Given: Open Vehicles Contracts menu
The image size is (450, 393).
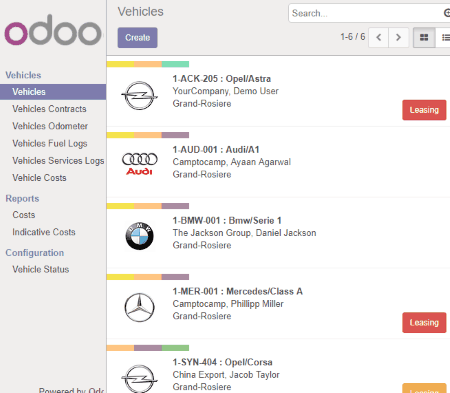Looking at the screenshot, I should [x=49, y=109].
